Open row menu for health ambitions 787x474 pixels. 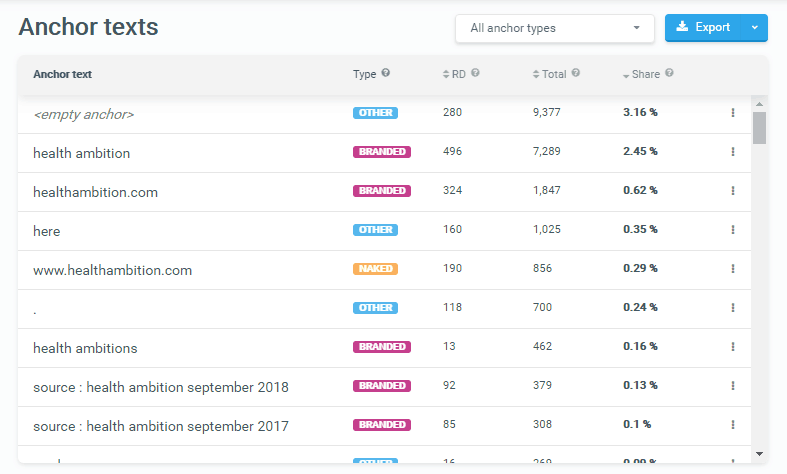732,347
